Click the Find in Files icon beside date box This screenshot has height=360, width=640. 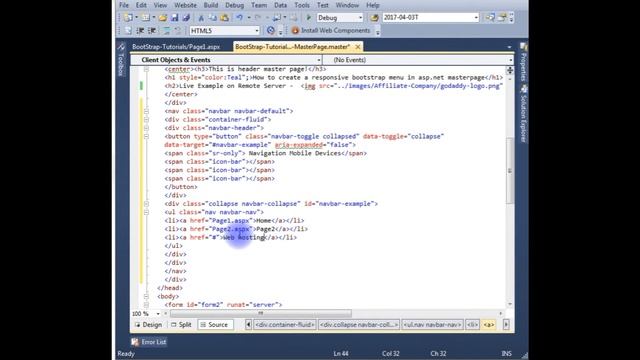tap(374, 18)
